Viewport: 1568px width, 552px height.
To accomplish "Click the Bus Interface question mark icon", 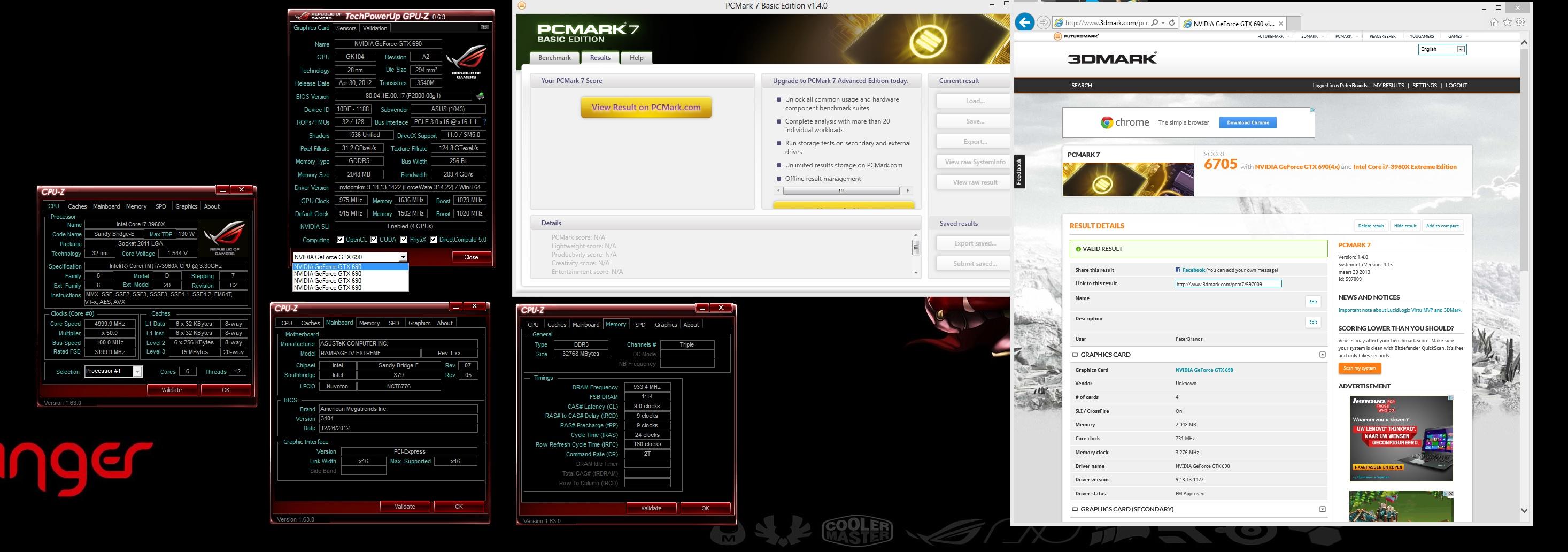I will (x=484, y=122).
